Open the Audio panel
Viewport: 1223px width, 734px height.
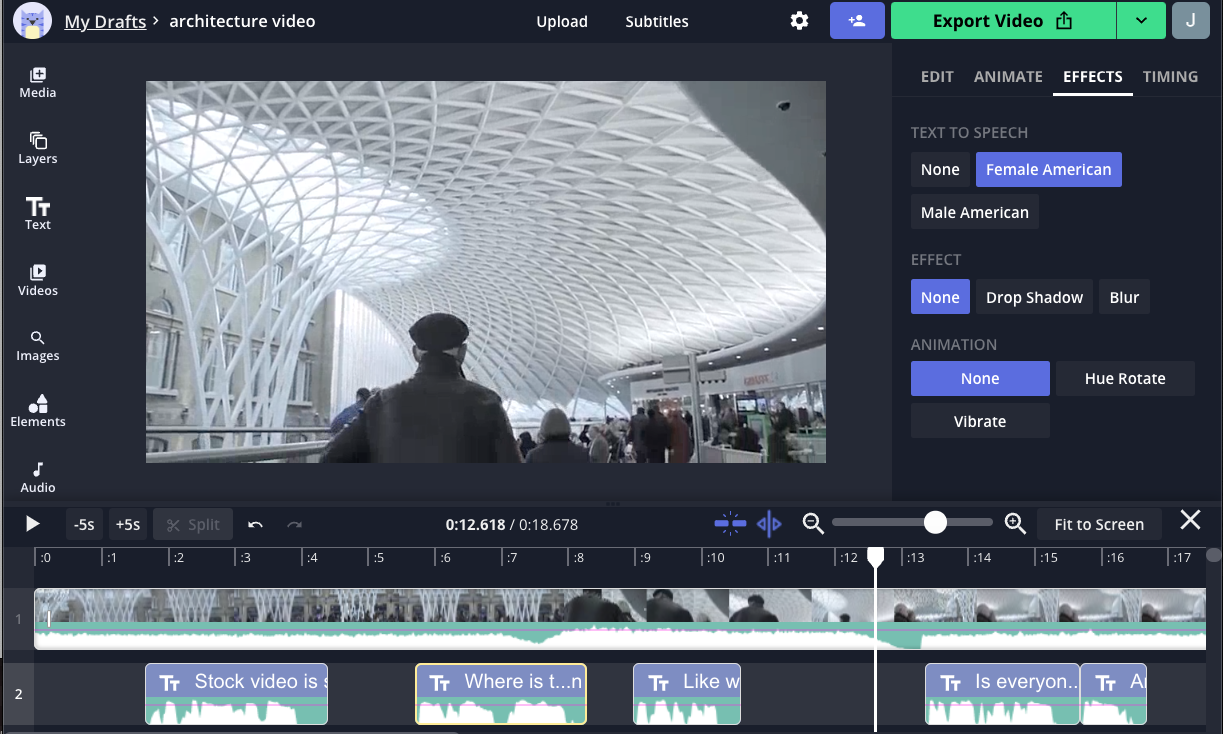[x=38, y=477]
